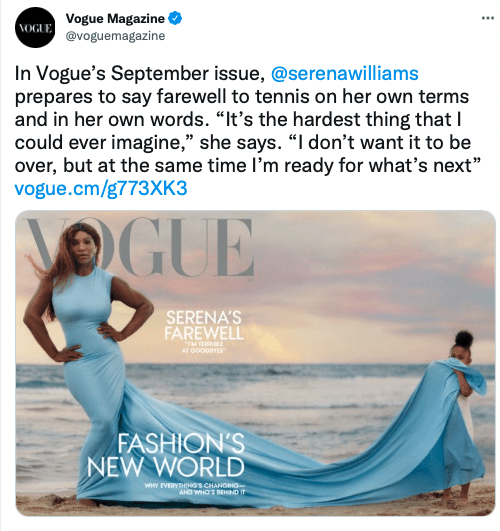Open the Vogue round profile avatar

click(35, 27)
